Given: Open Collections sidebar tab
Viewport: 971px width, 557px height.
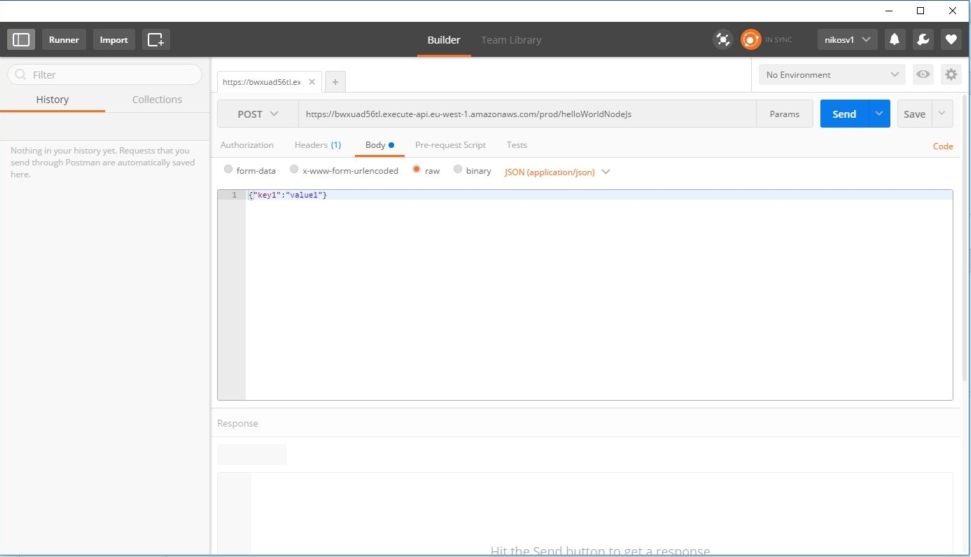Looking at the screenshot, I should coord(157,99).
